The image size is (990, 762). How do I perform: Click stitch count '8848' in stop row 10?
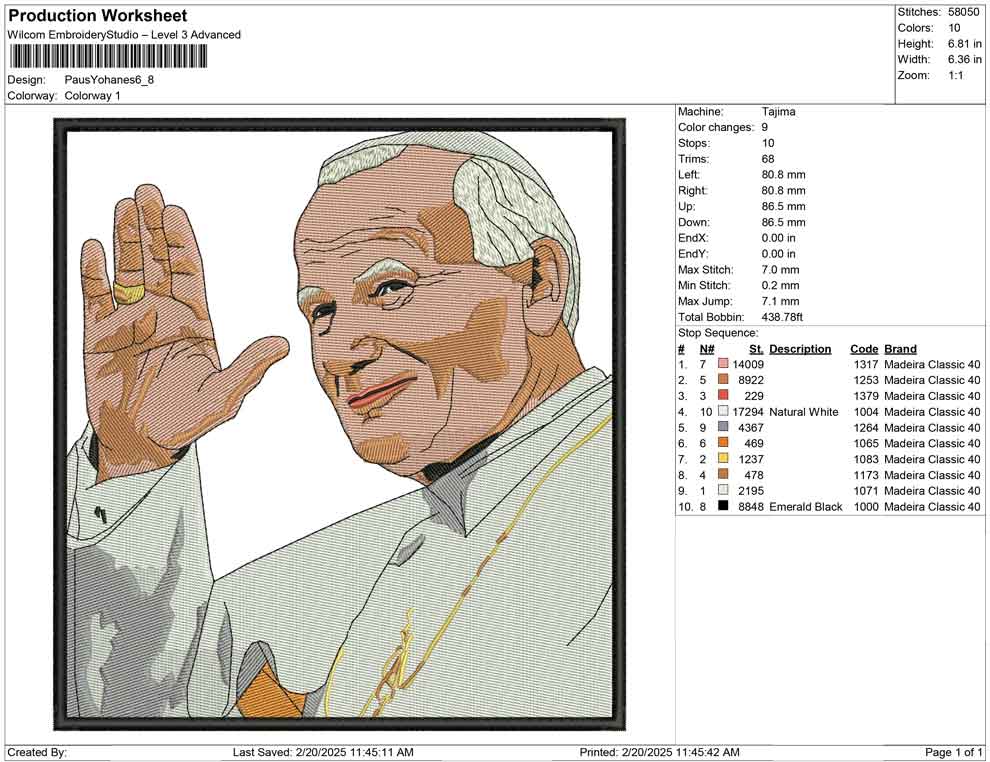(751, 506)
